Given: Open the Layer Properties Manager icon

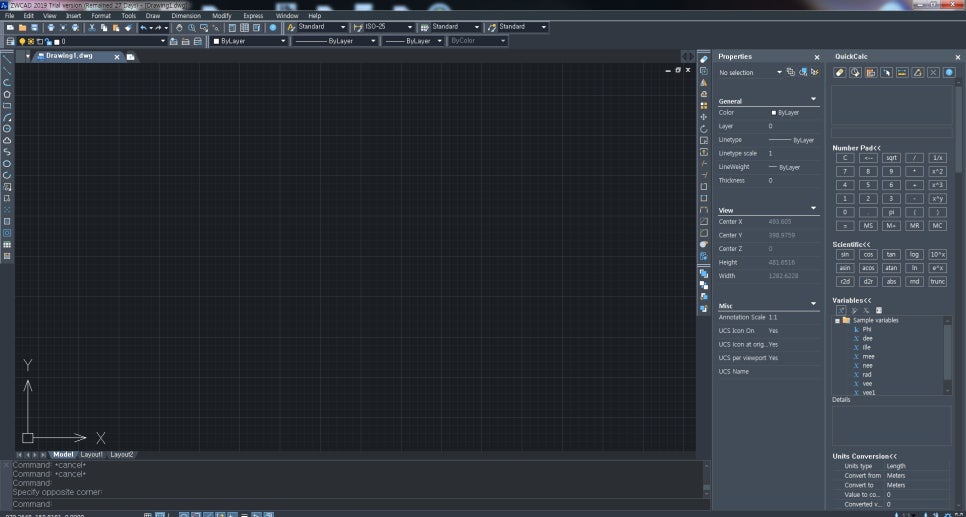Looking at the screenshot, I should (10, 41).
